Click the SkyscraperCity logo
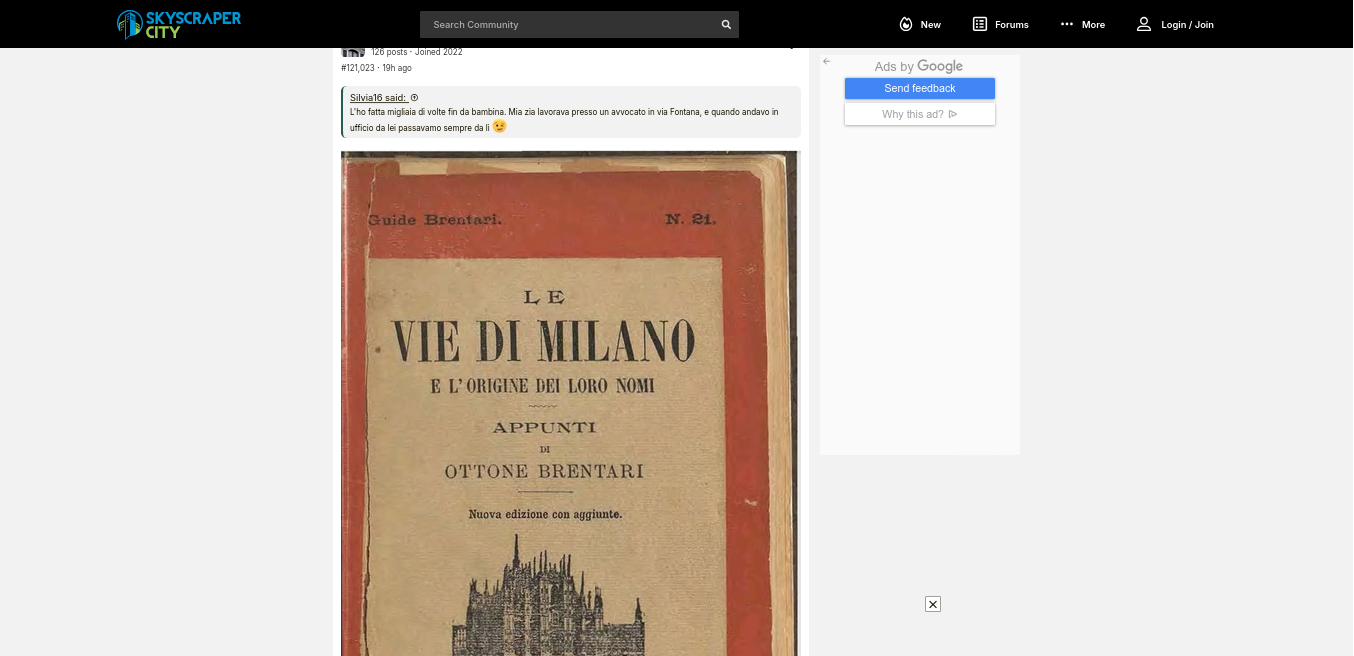 (178, 24)
